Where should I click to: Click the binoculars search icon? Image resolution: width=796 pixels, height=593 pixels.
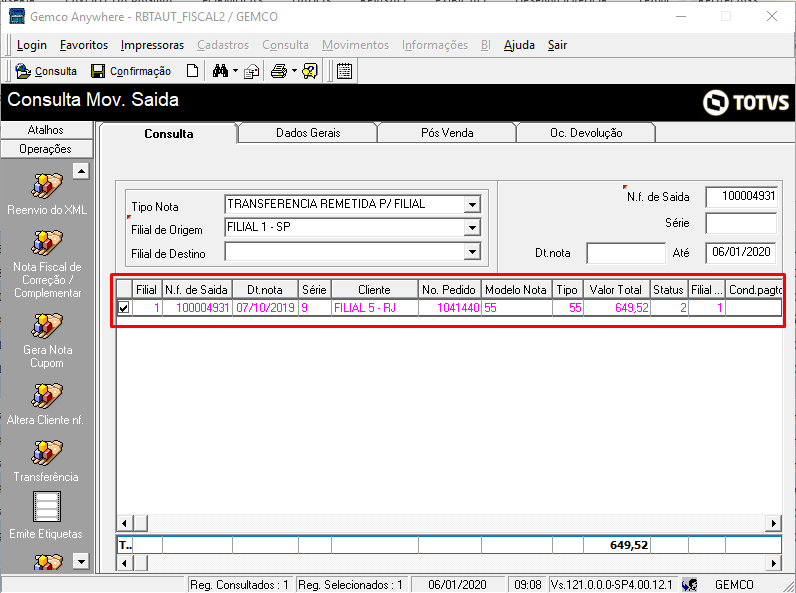[220, 71]
